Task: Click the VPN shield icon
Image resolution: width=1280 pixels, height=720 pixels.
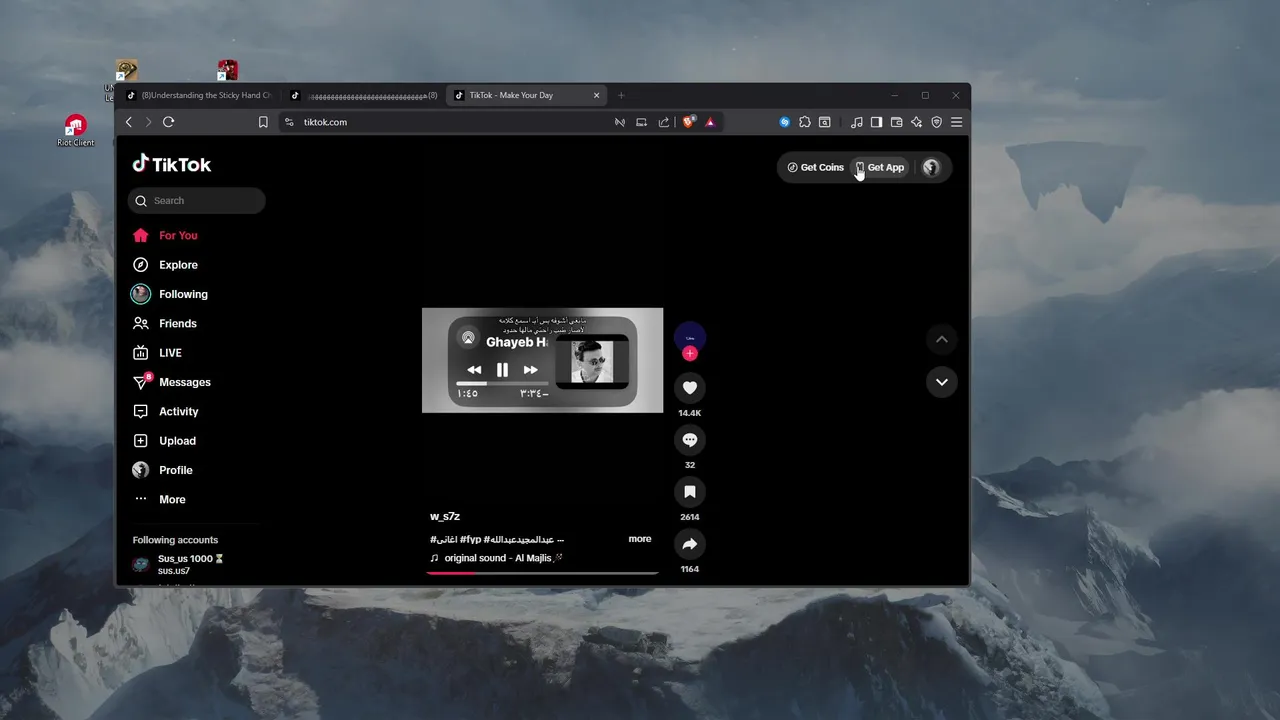Action: pos(937,122)
